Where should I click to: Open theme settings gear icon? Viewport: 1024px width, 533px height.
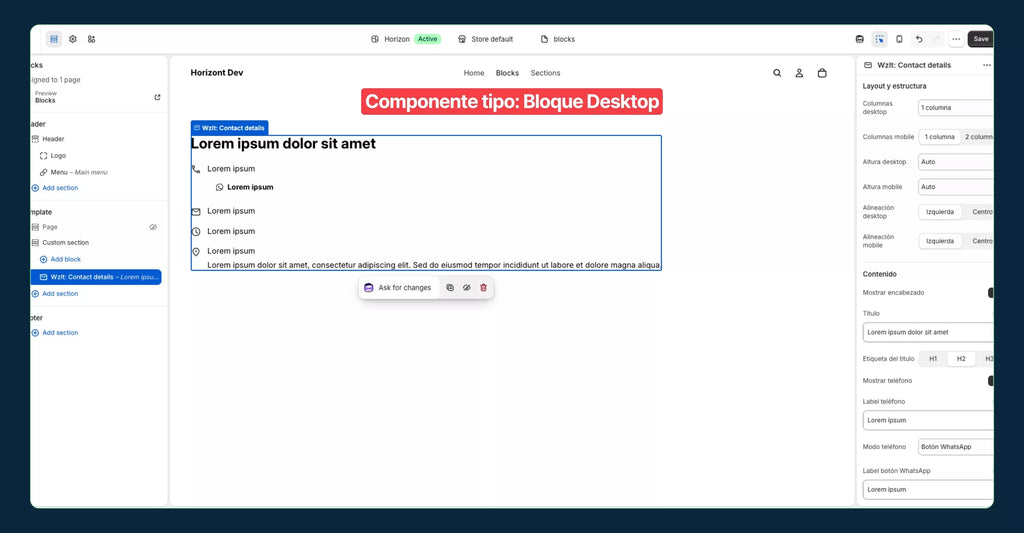click(x=72, y=39)
